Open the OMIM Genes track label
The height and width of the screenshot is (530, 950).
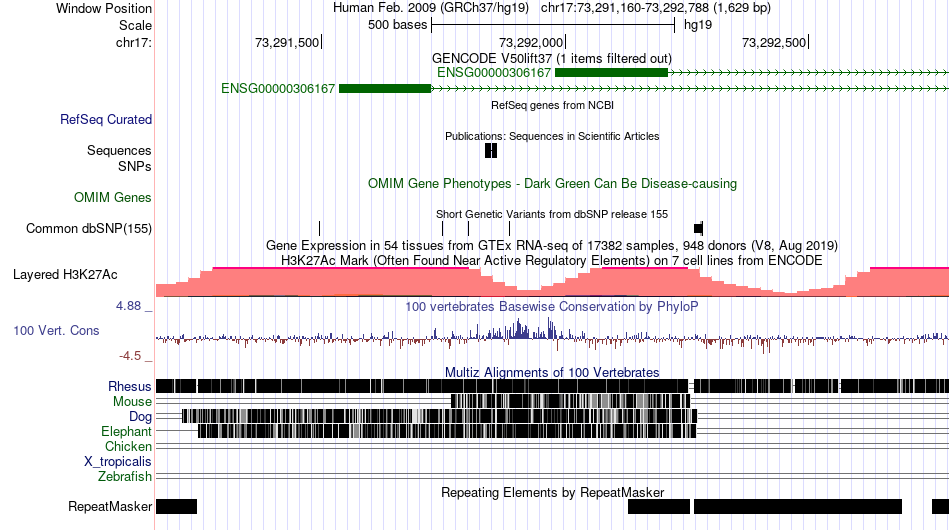pyautogui.click(x=113, y=197)
